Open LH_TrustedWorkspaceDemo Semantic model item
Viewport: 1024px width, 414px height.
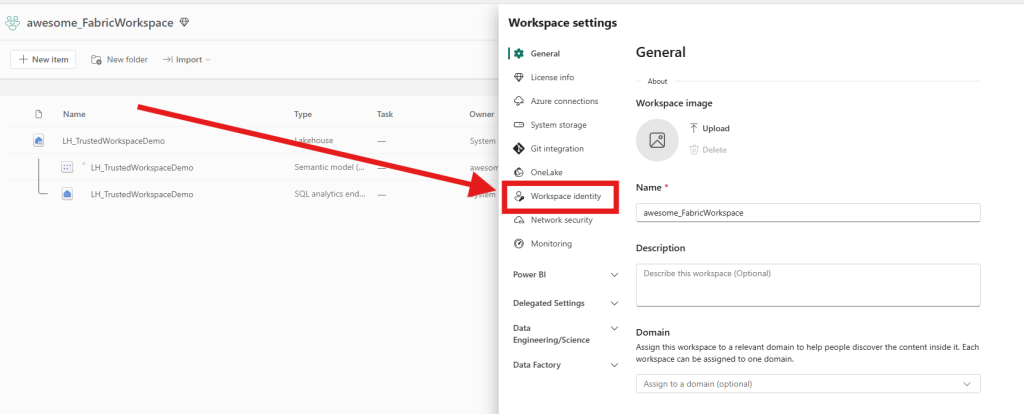click(142, 167)
